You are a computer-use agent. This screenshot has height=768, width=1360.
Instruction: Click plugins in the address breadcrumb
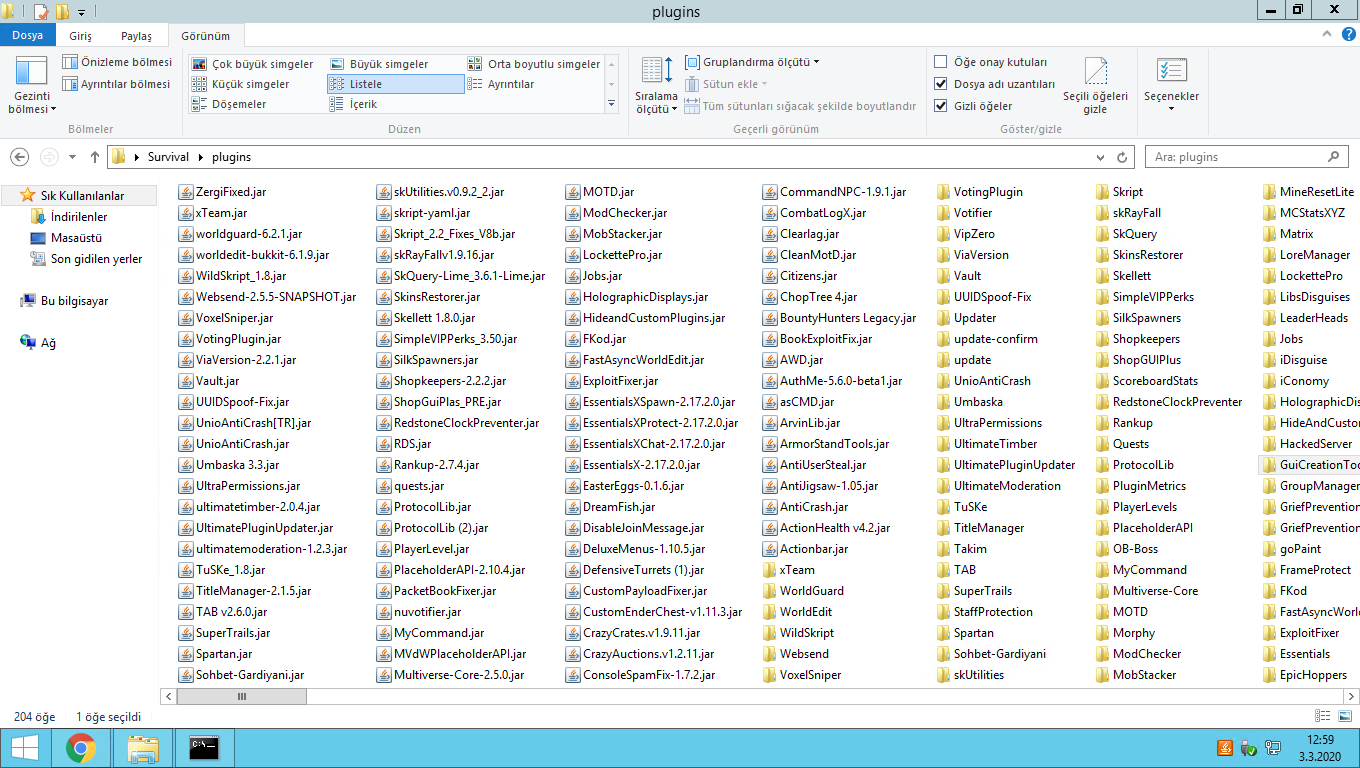pyautogui.click(x=231, y=157)
